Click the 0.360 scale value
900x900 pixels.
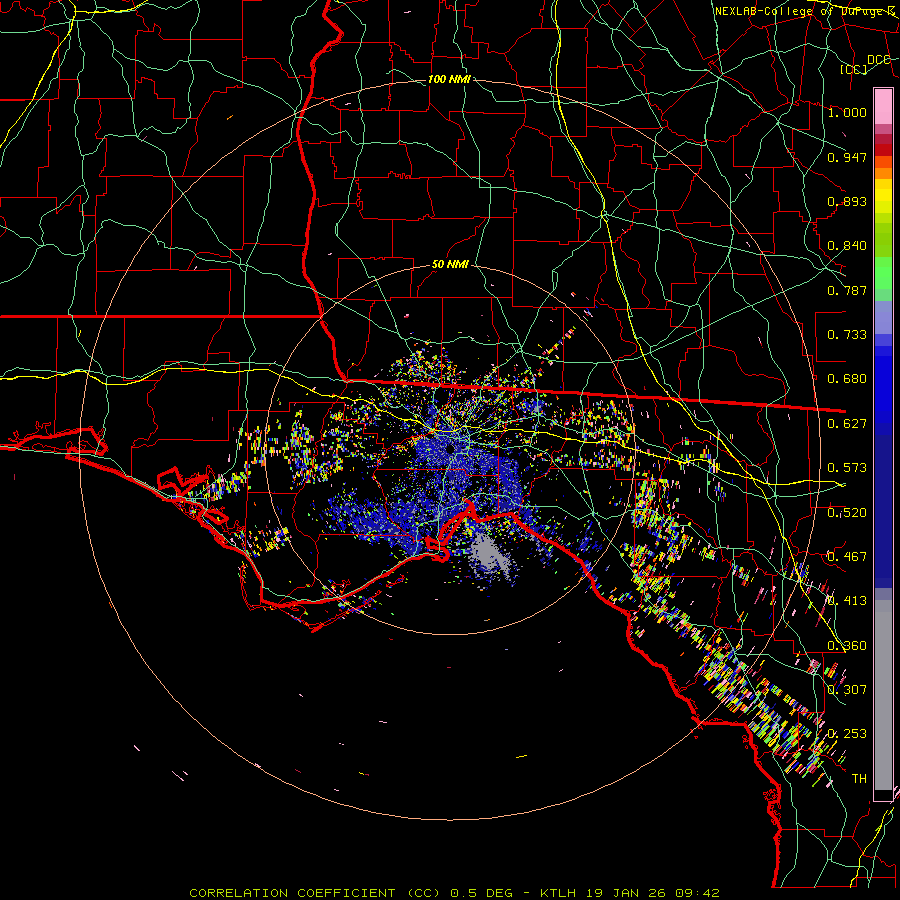point(847,646)
